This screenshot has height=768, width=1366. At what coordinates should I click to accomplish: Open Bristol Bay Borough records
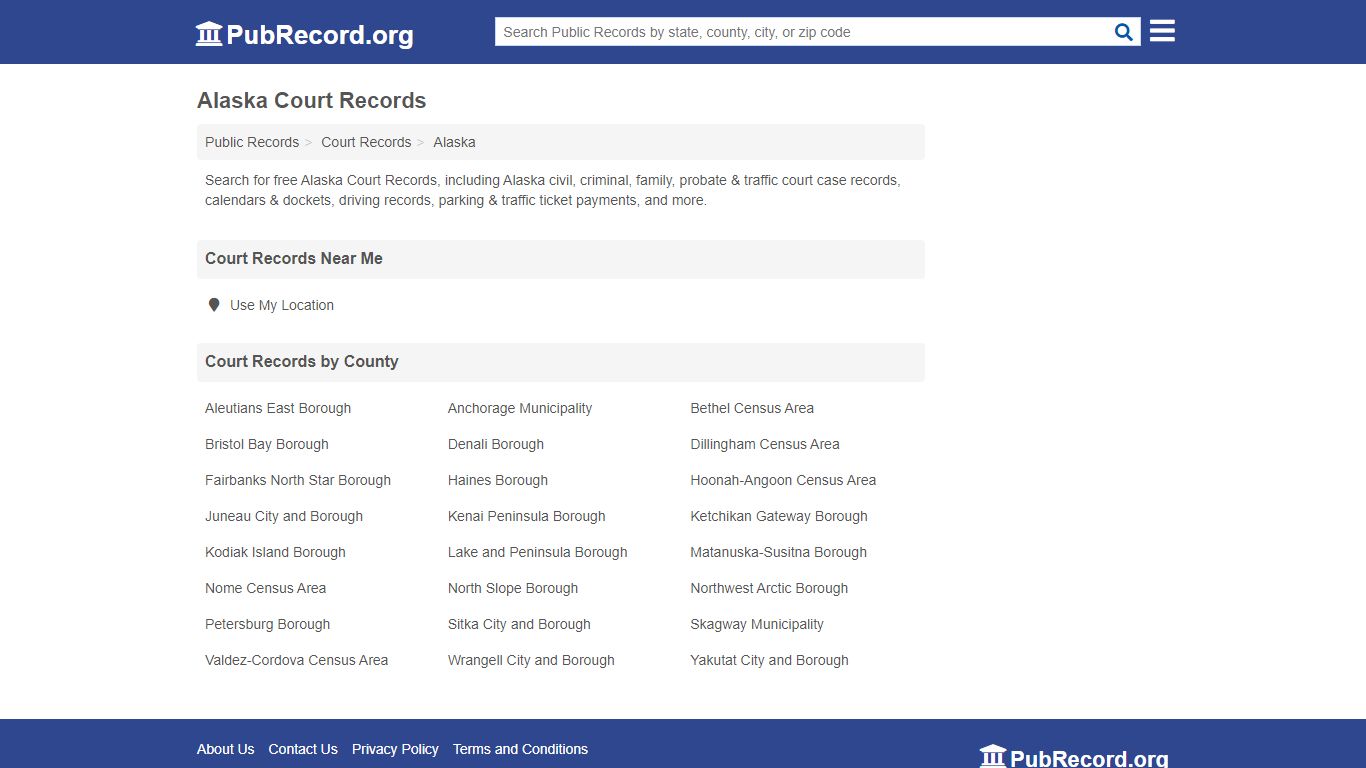coord(267,444)
